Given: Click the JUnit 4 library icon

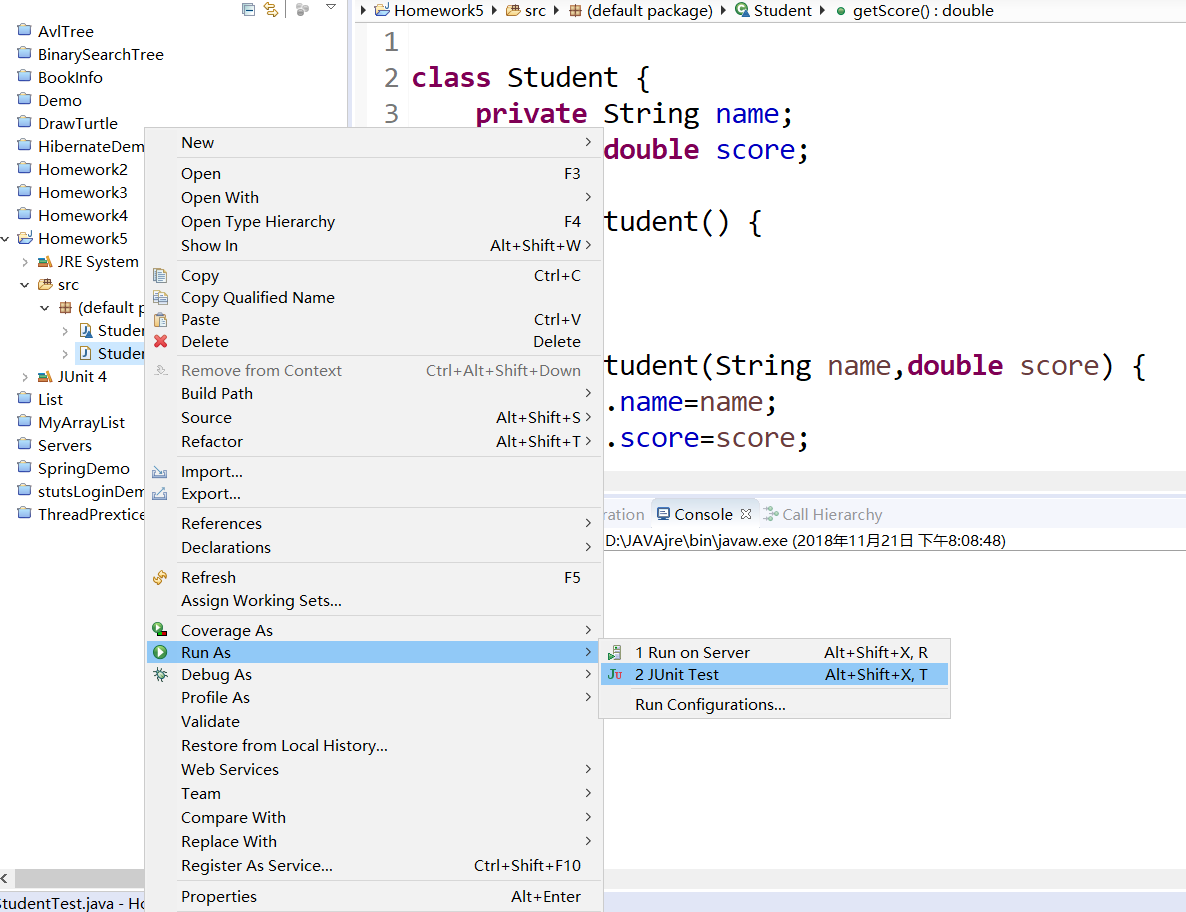Looking at the screenshot, I should click(x=45, y=377).
